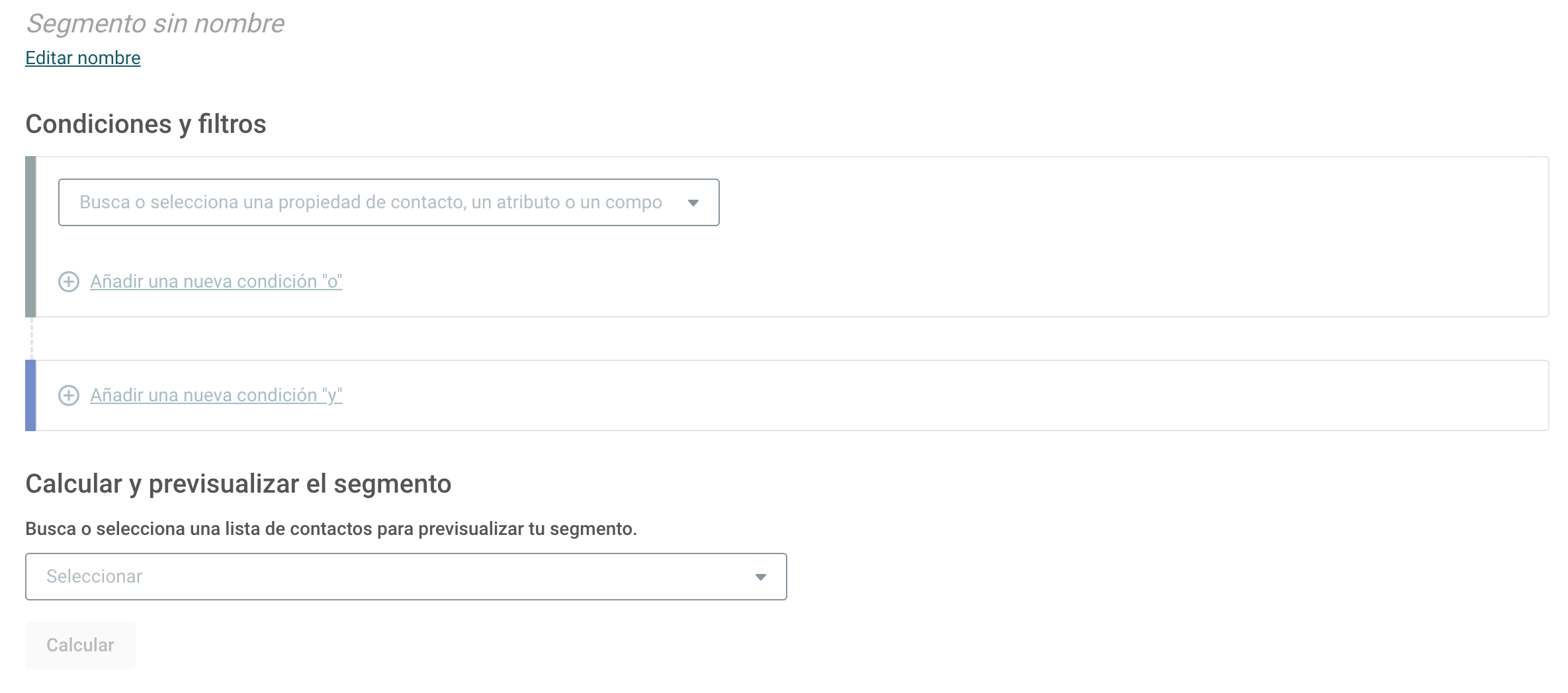This screenshot has height=693, width=1568.
Task: Click the Calcular y previsualizar el segmento heading
Action: [238, 484]
